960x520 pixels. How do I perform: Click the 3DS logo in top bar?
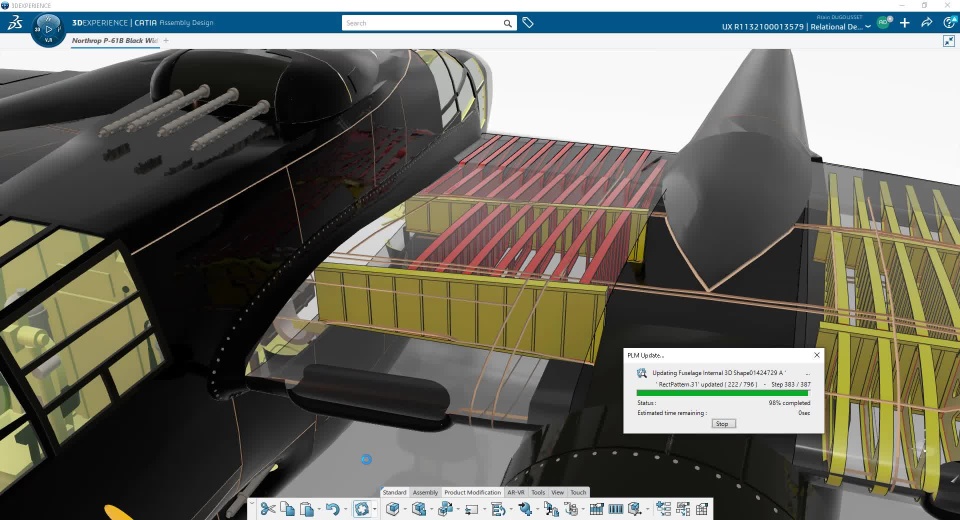pos(15,23)
